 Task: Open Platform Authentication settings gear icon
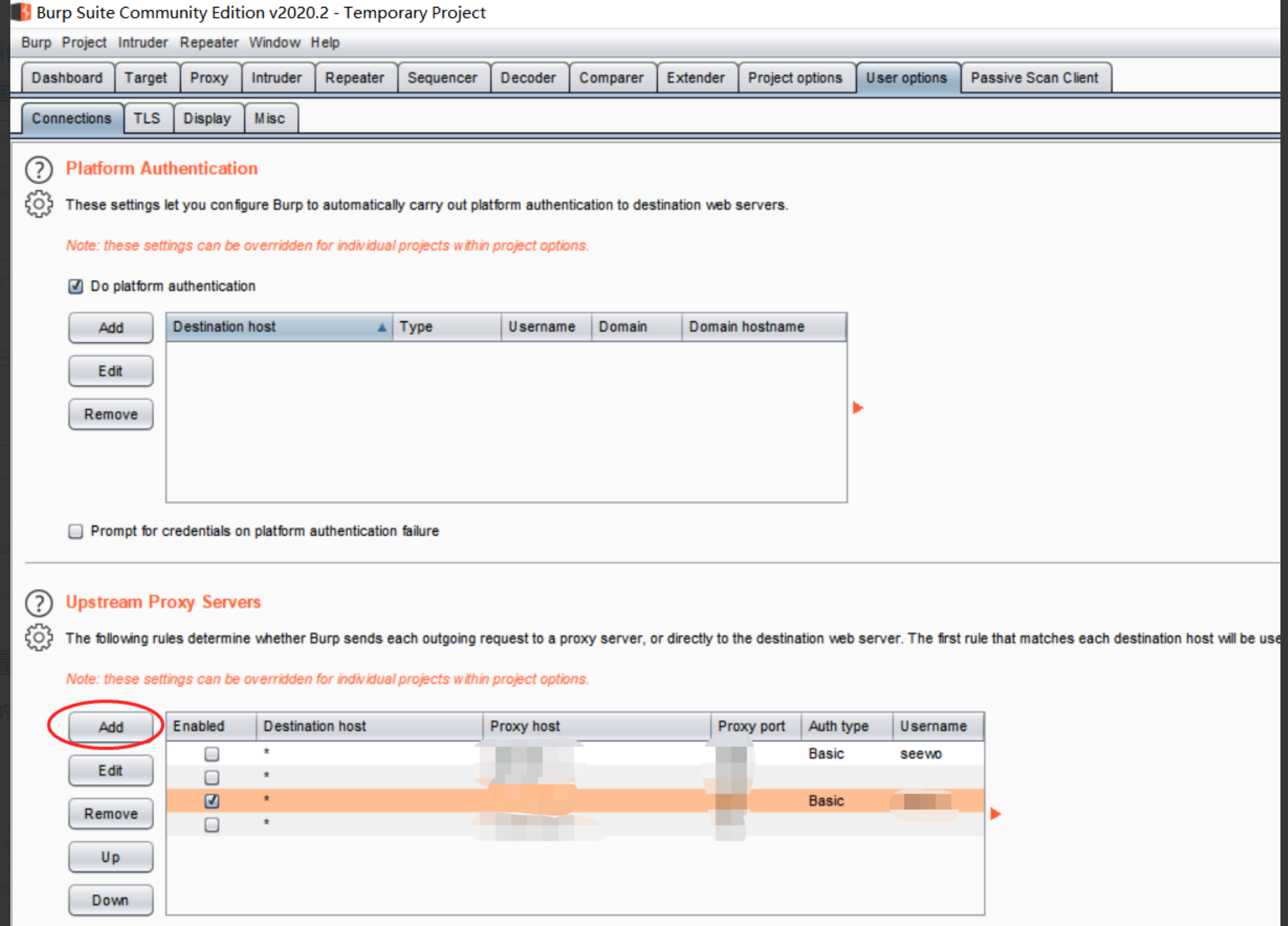pos(39,204)
